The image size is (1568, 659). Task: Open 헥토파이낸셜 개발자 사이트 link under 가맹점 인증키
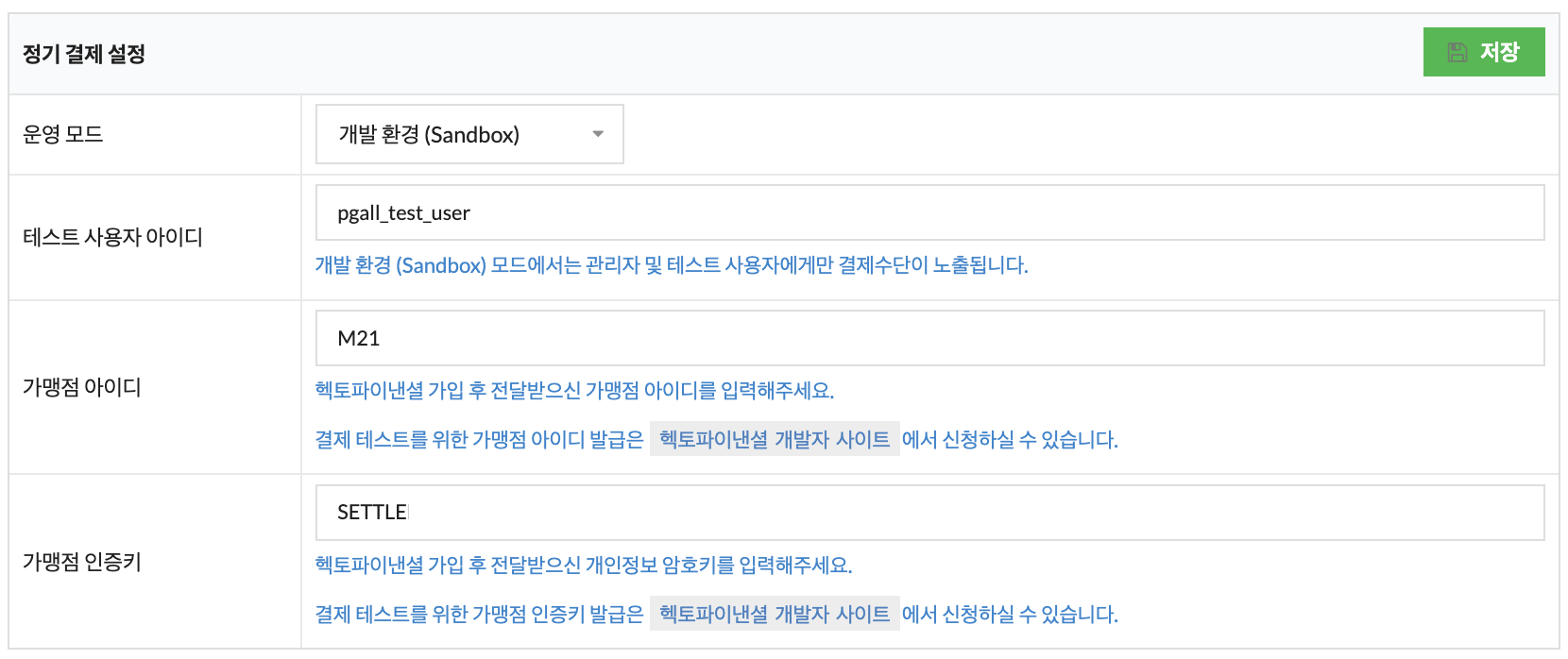coord(775,614)
